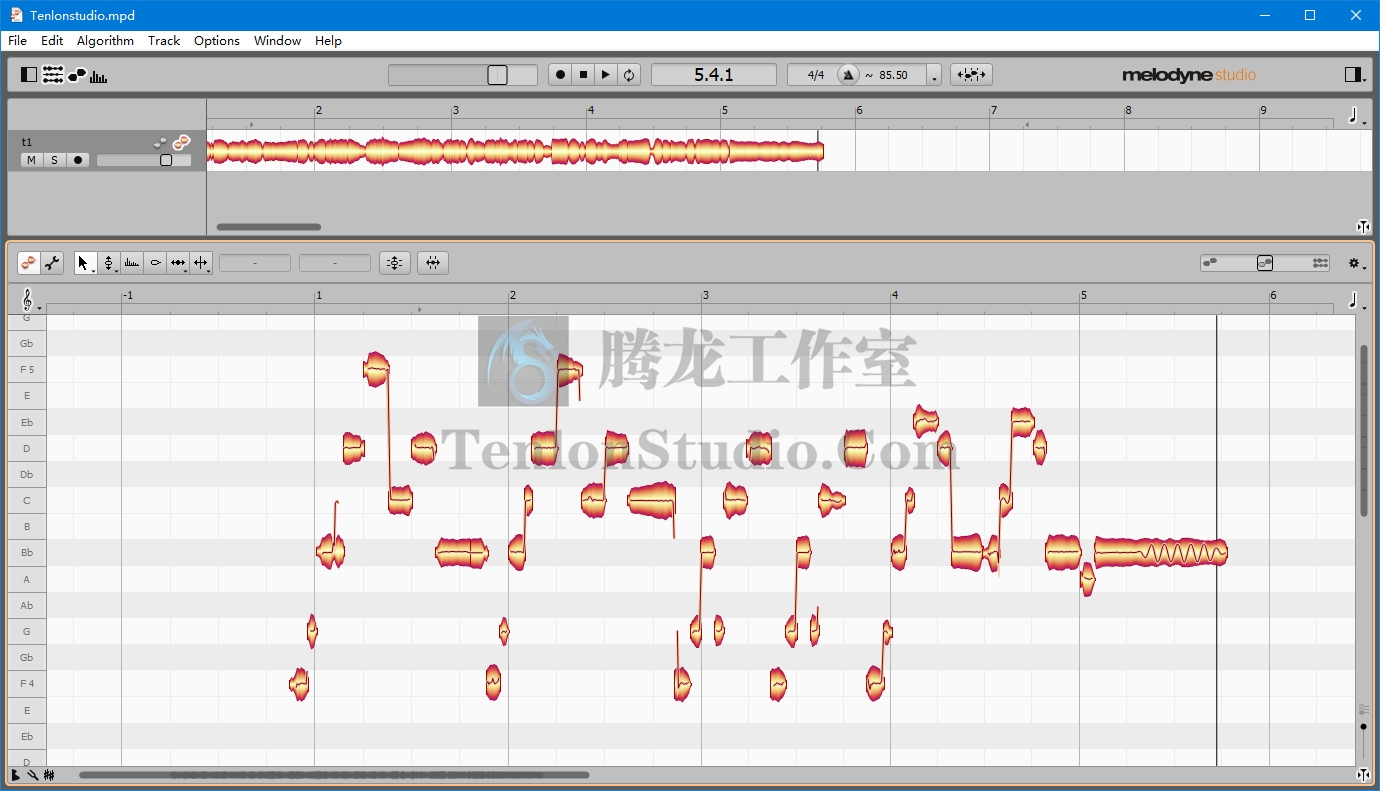This screenshot has width=1380, height=791.
Task: Switch to note edit mode blob button
Action: click(29, 263)
